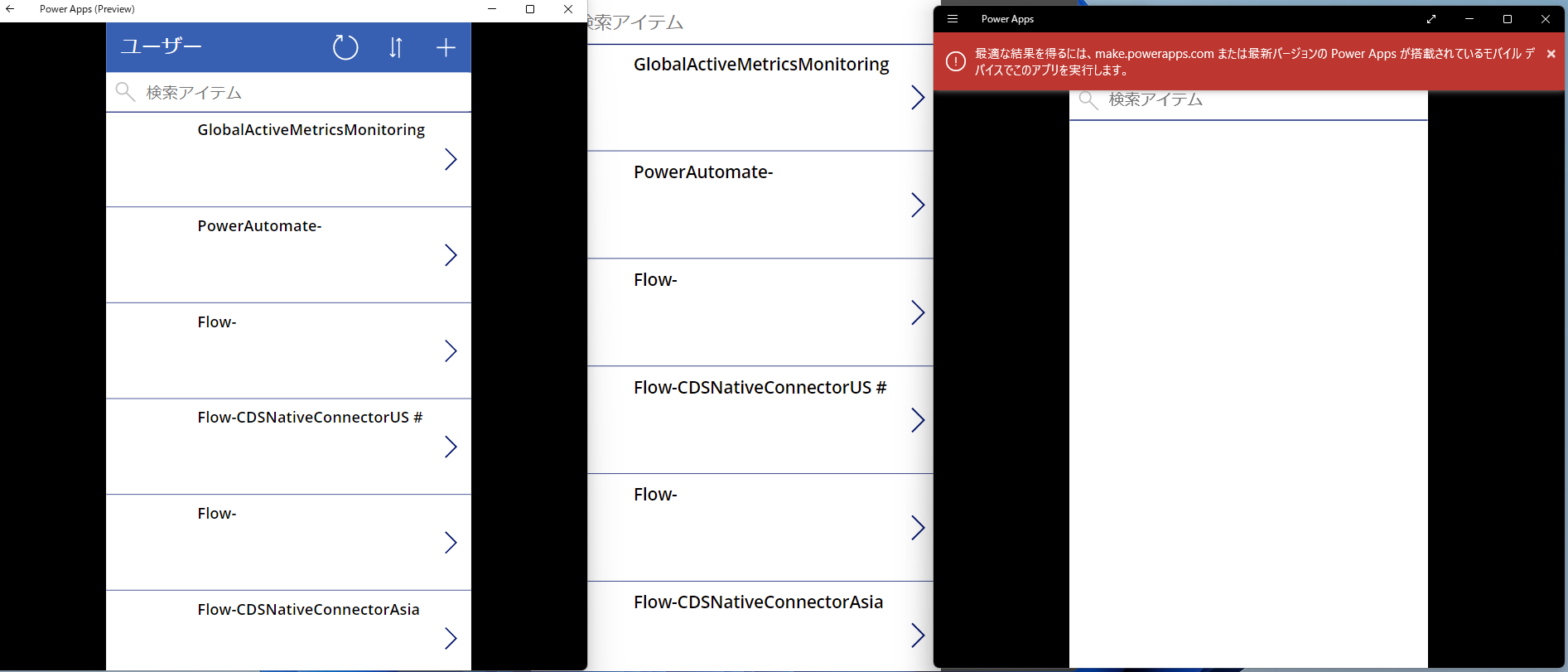Minimize the right Power Apps window
The image size is (1568, 672).
[1469, 18]
